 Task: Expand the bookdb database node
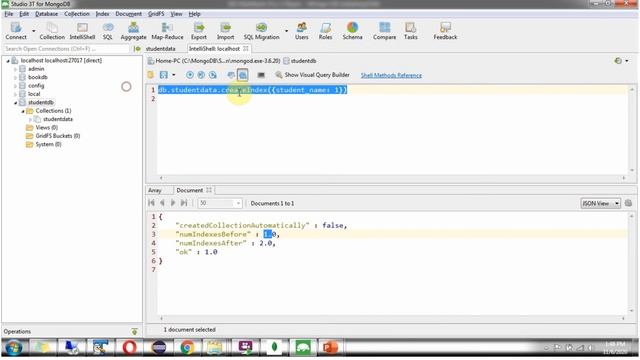tap(16, 77)
